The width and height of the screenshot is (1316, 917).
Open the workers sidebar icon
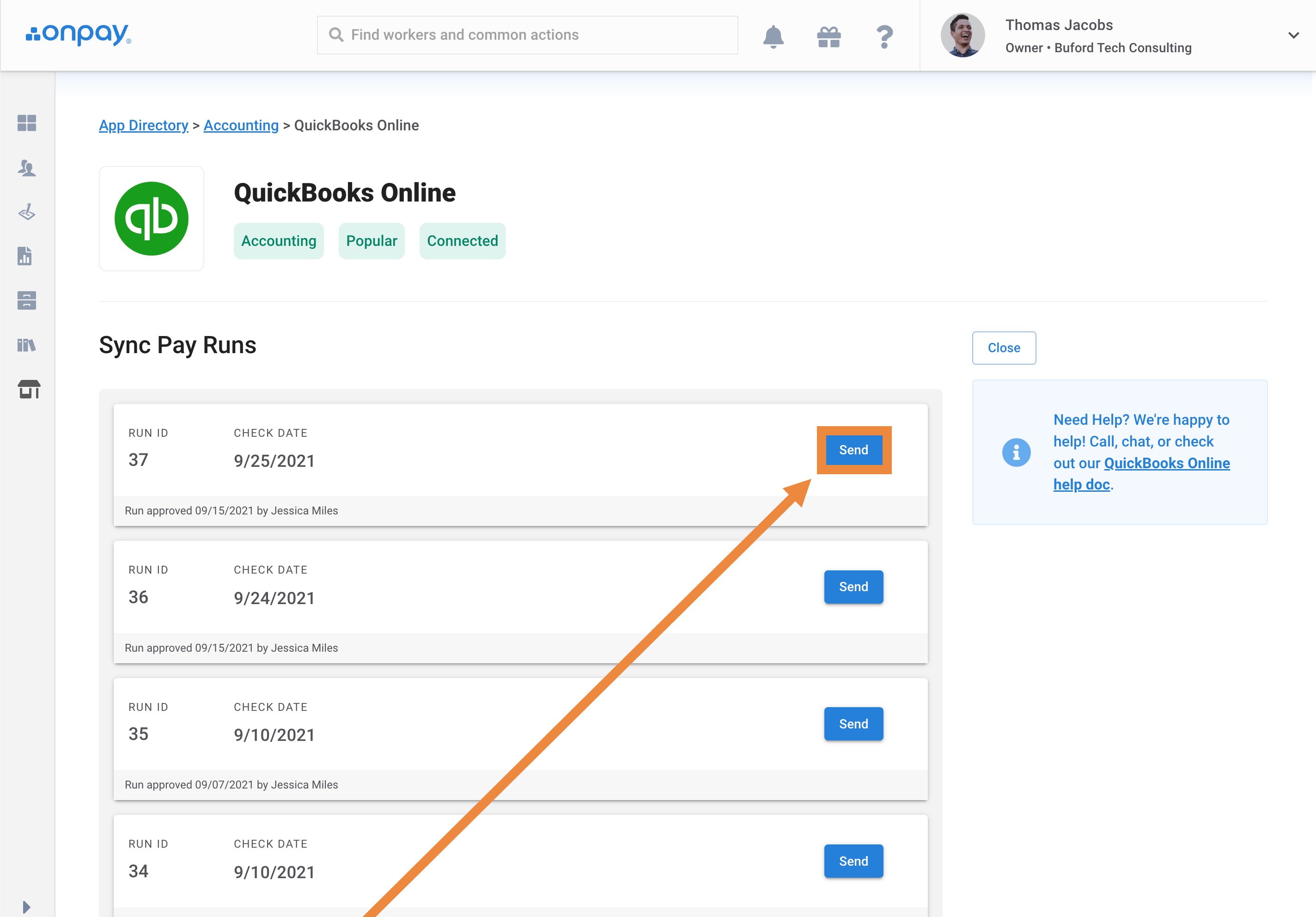click(x=27, y=167)
